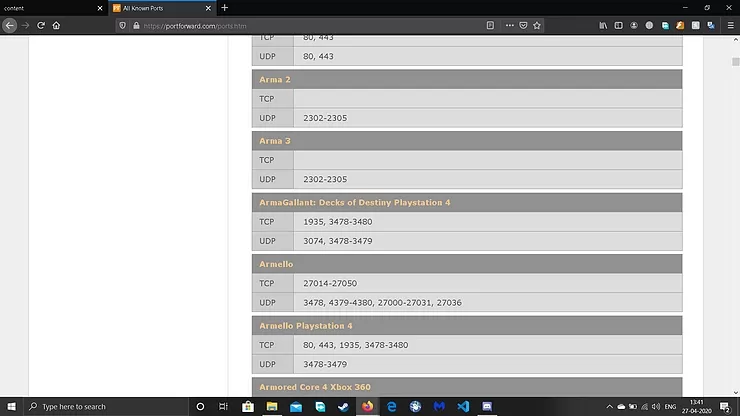Switch to Firefox on taskbar

point(368,406)
